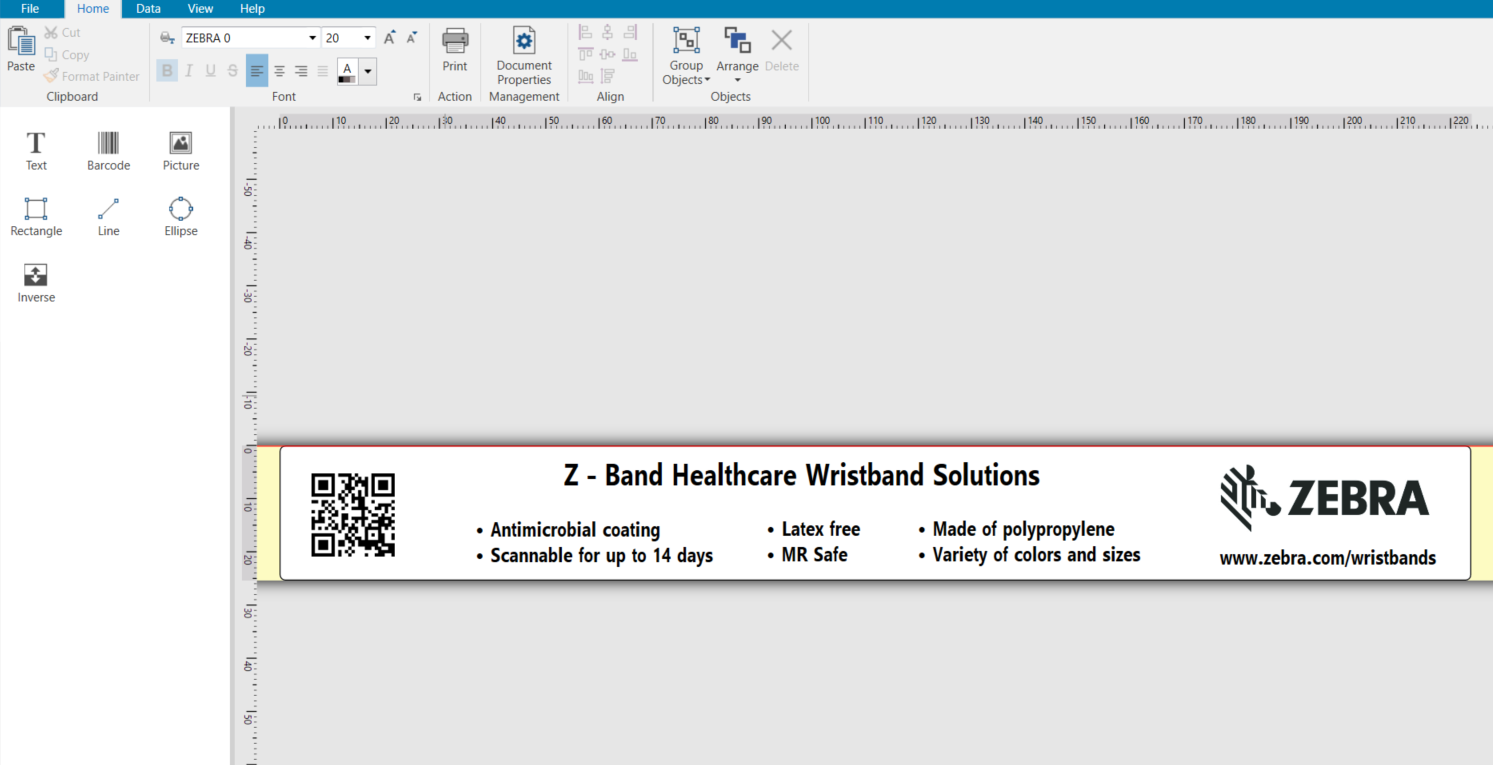Select the Inverse tool
Viewport: 1493px width, 765px height.
point(35,283)
